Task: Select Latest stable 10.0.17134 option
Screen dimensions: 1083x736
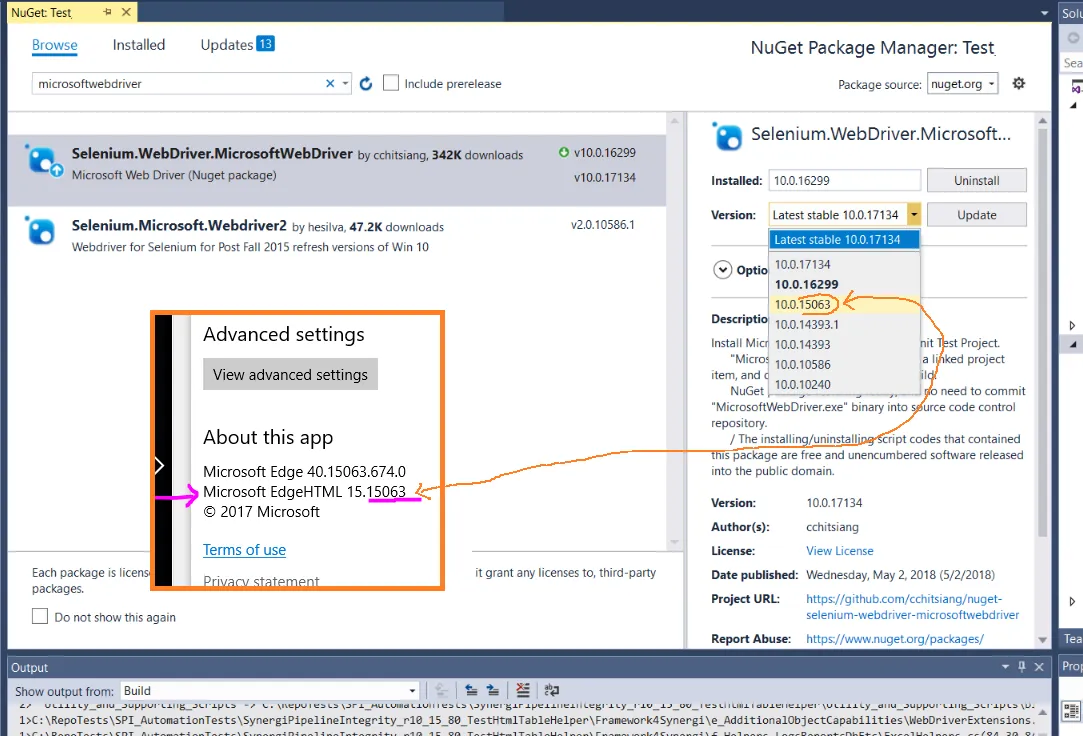Action: (x=844, y=240)
